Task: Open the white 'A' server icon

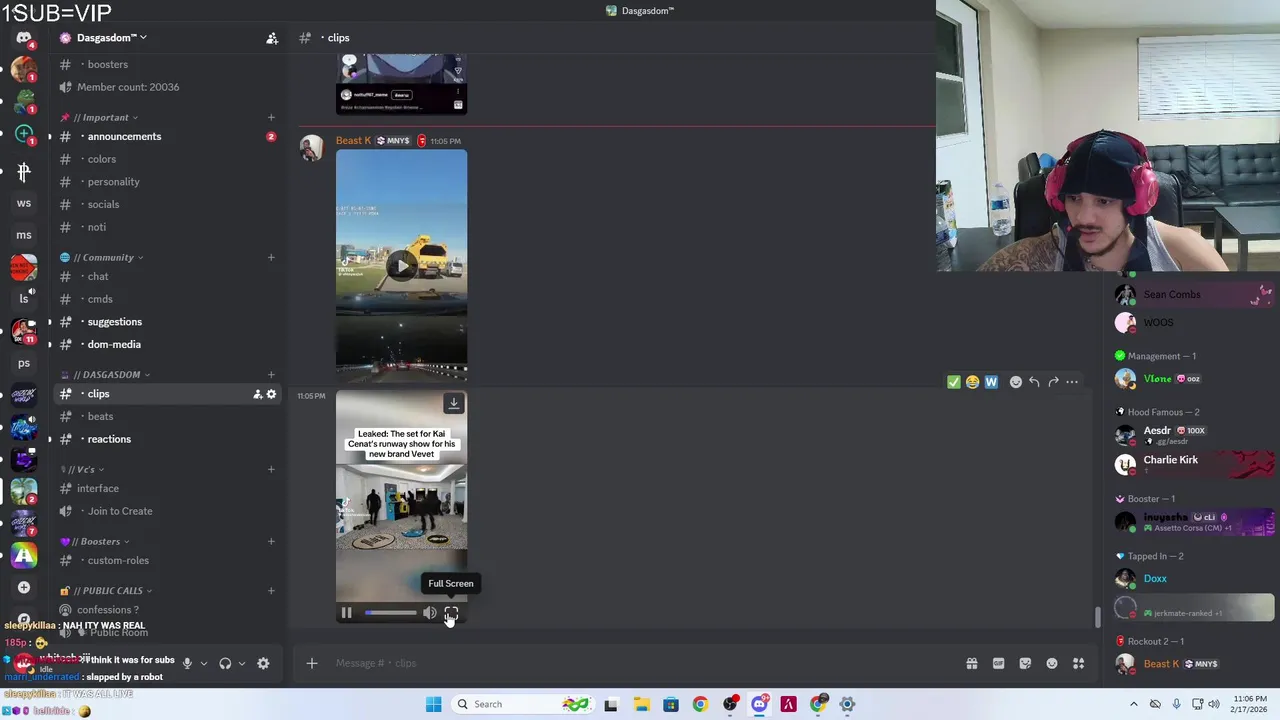Action: pyautogui.click(x=23, y=556)
